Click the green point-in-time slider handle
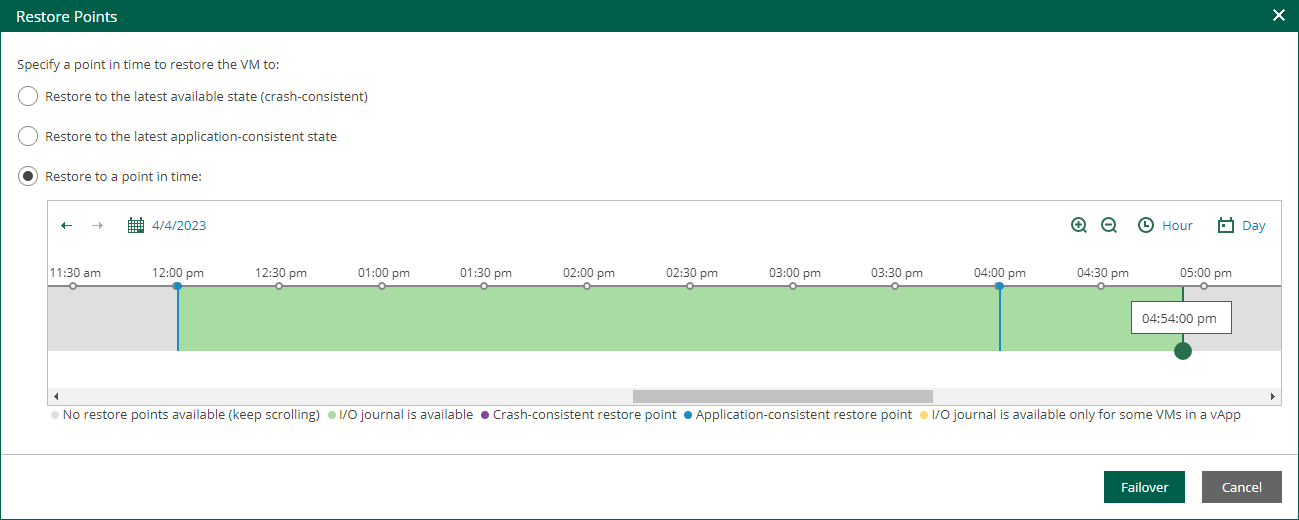 tap(1183, 350)
